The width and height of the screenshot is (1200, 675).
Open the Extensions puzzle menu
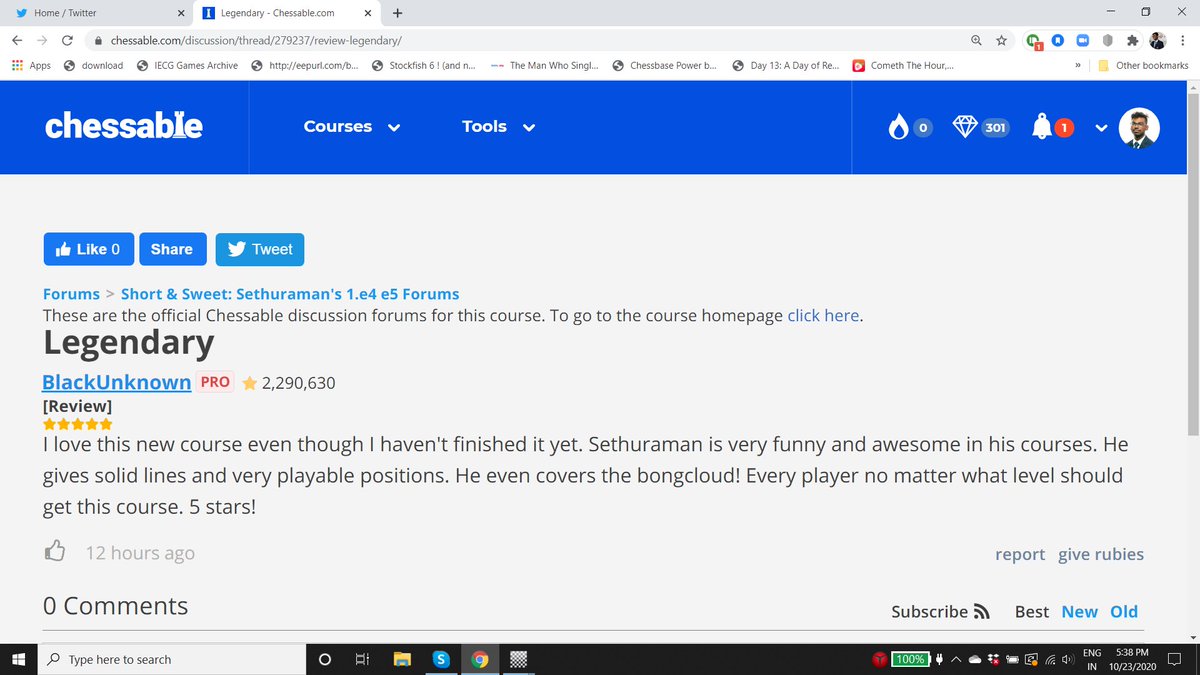(1132, 41)
